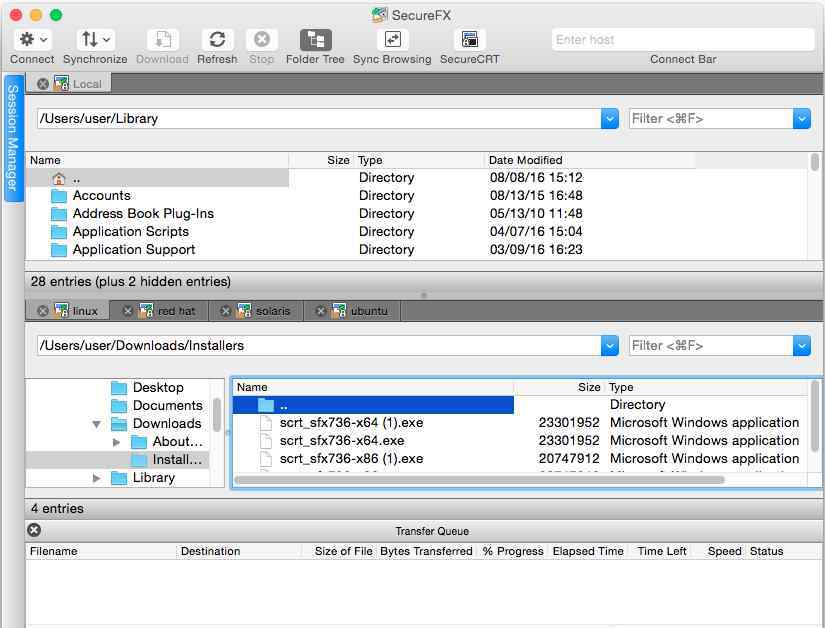Close the ubuntu session tab
The height and width of the screenshot is (628, 825).
point(320,311)
